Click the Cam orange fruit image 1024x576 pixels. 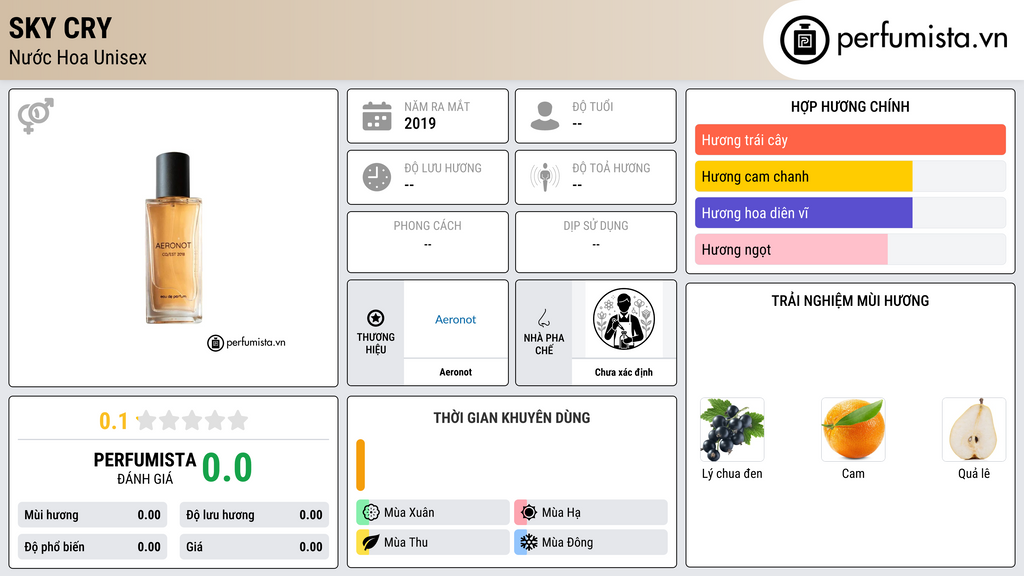click(853, 430)
